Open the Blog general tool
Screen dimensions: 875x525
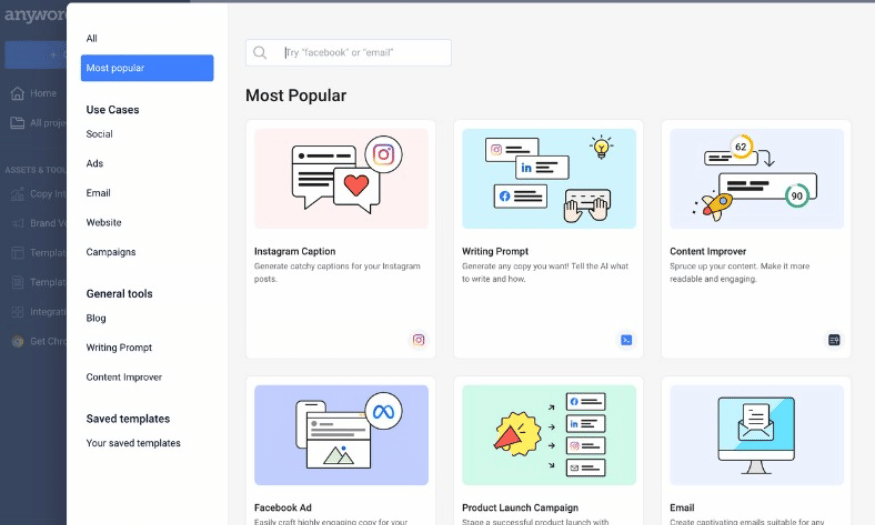96,318
